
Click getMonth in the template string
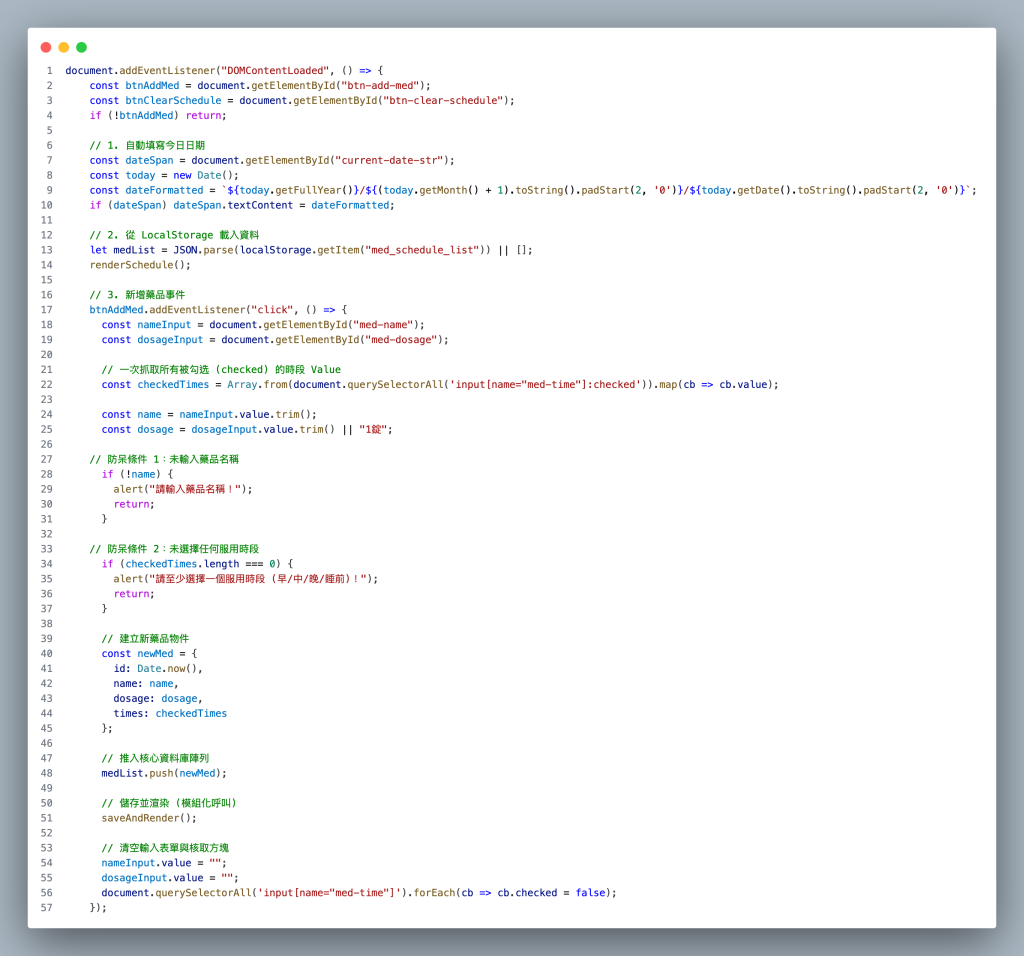pyautogui.click(x=443, y=190)
